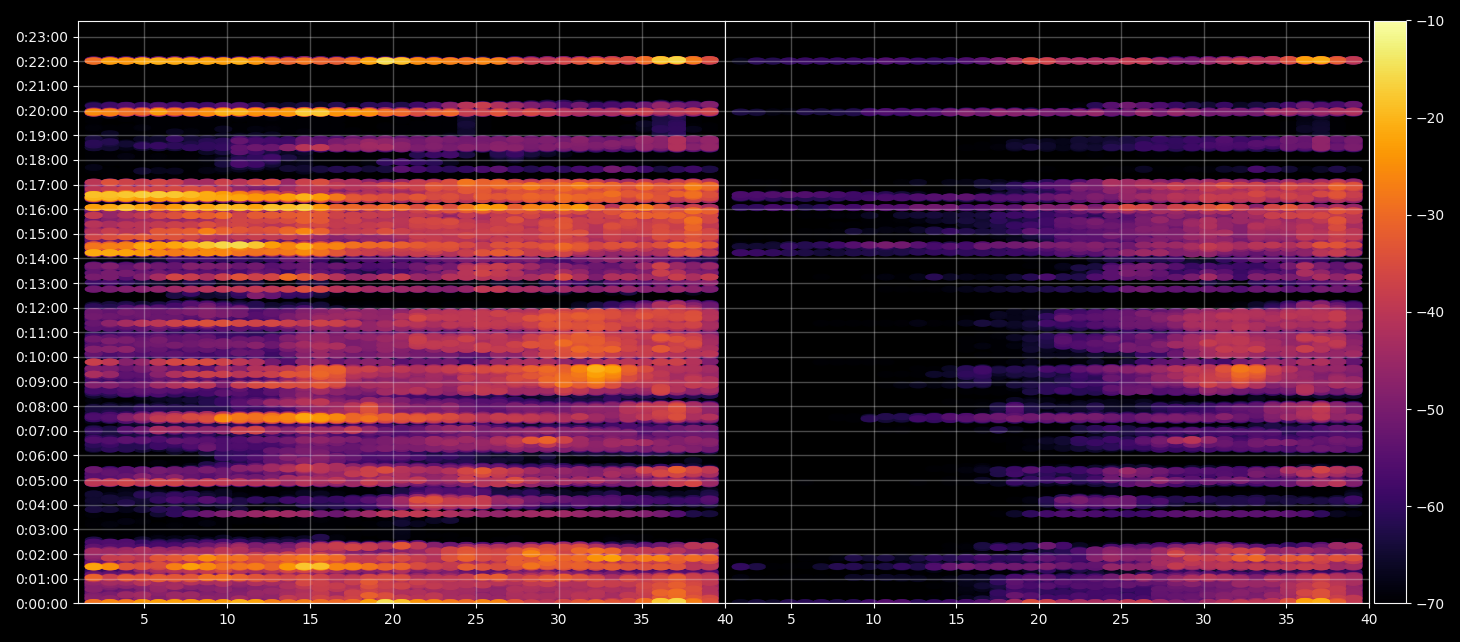This screenshot has height=642, width=1460.
Task: Click the 0:16:00 y-axis tick label
Action: pos(42,209)
